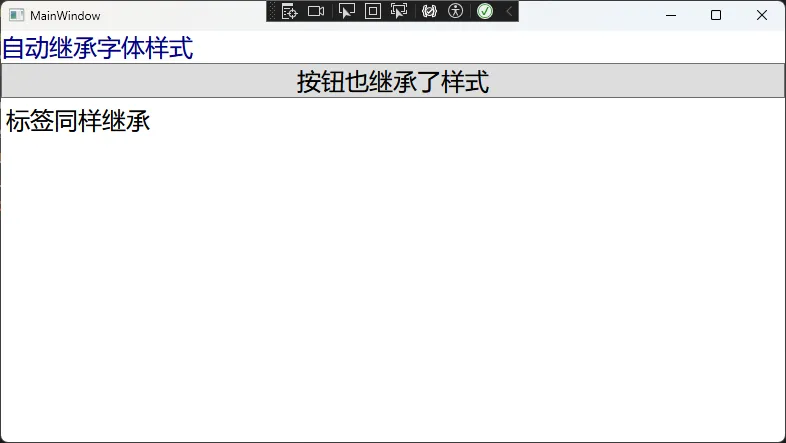This screenshot has height=443, width=786.
Task: Click the 标签同样继承 label
Action: click(78, 122)
